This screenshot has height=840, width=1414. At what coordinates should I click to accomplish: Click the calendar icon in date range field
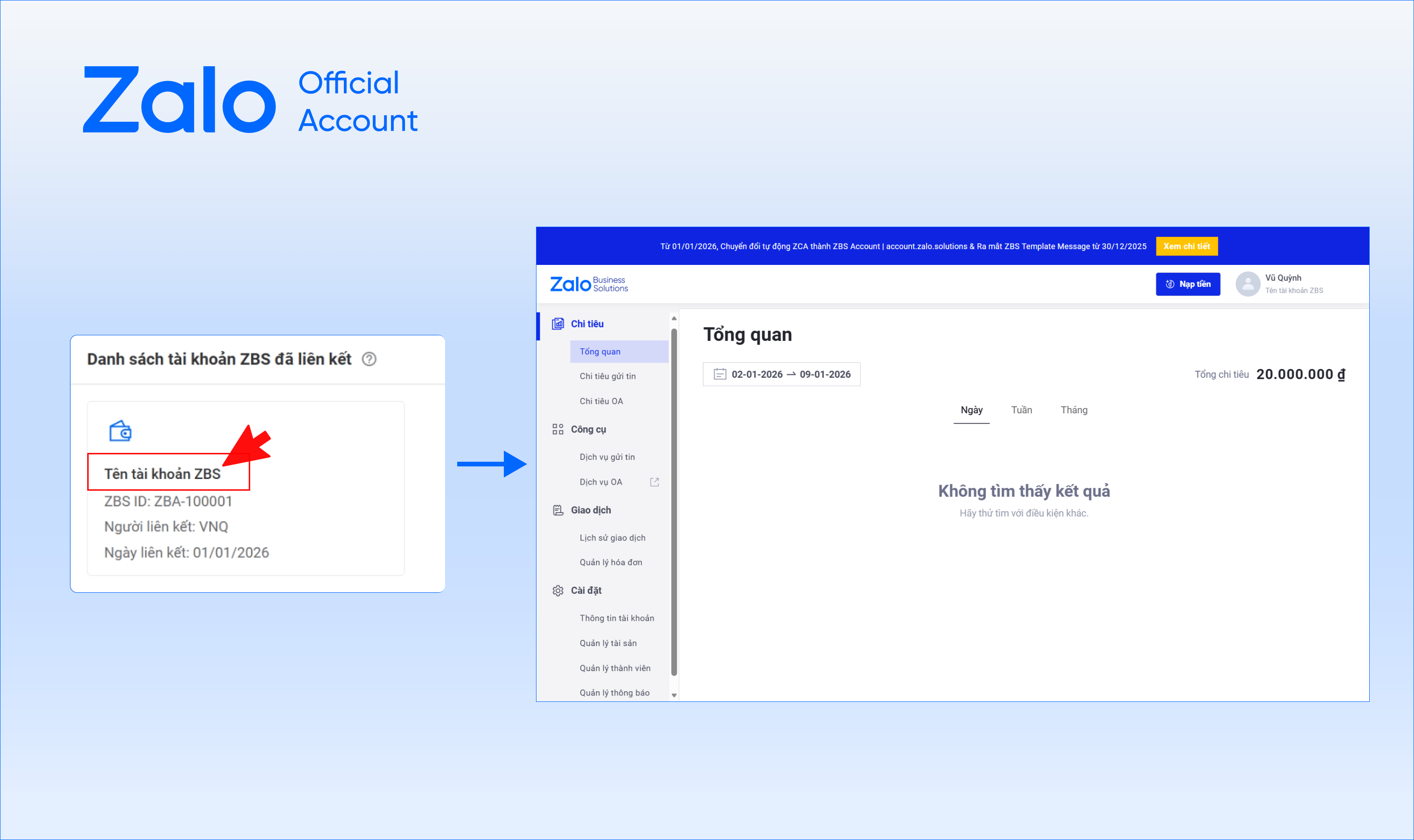pyautogui.click(x=719, y=374)
